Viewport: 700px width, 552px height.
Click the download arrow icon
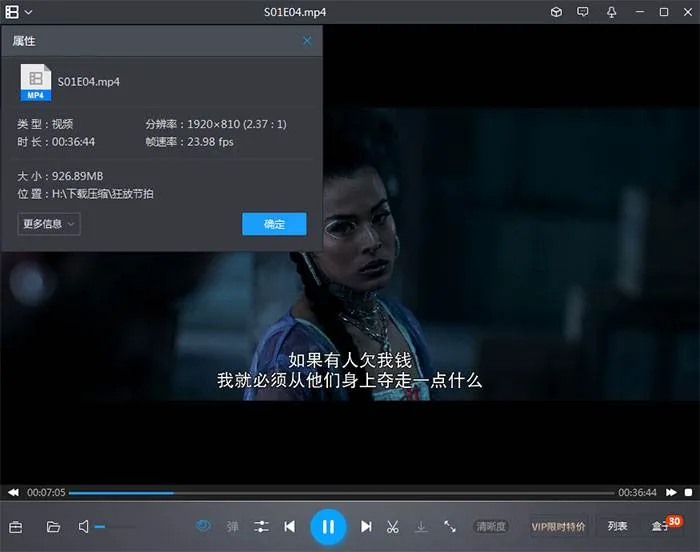(421, 527)
